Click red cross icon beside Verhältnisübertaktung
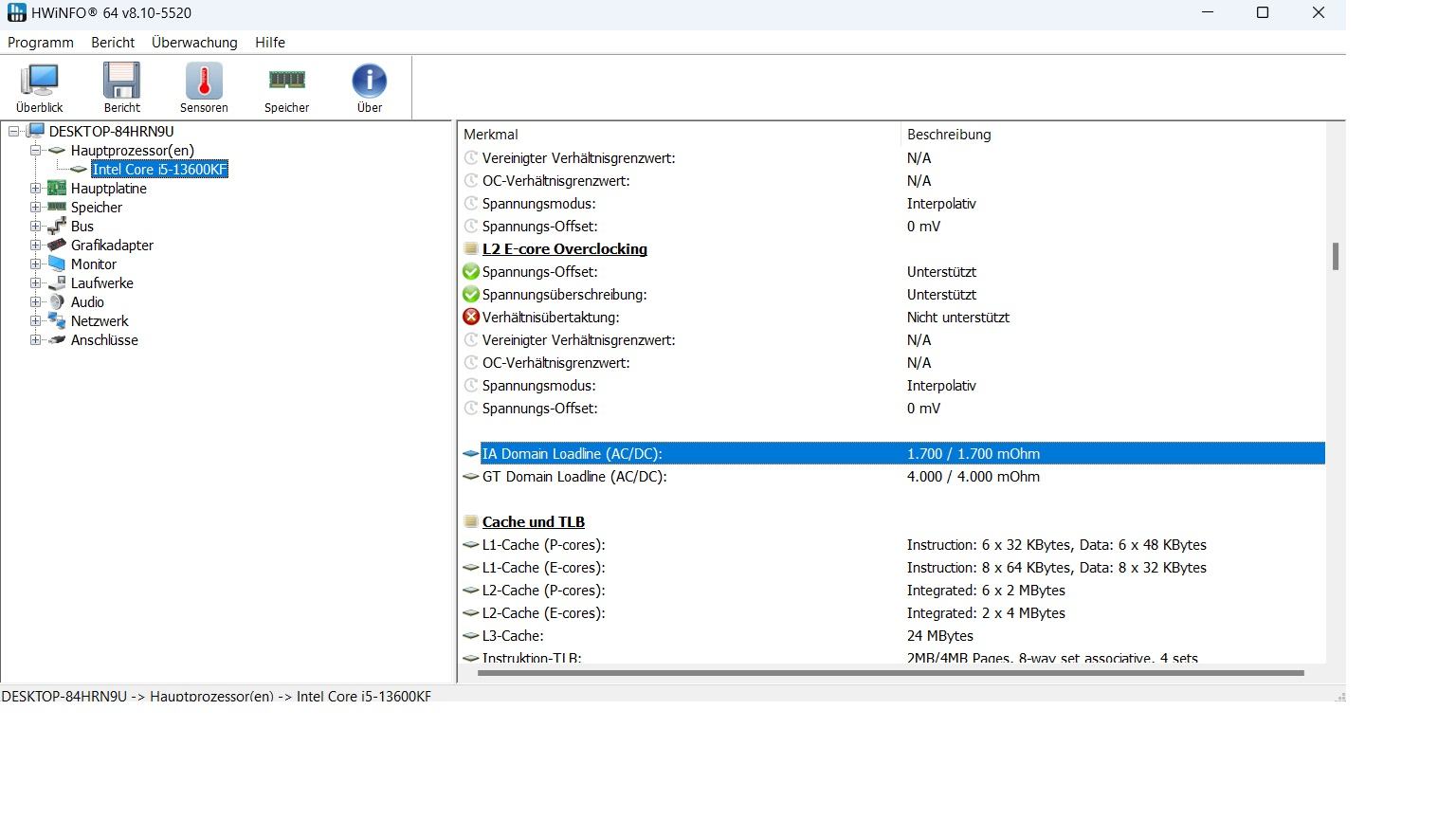Viewport: 1456px width, 819px height. (x=470, y=317)
